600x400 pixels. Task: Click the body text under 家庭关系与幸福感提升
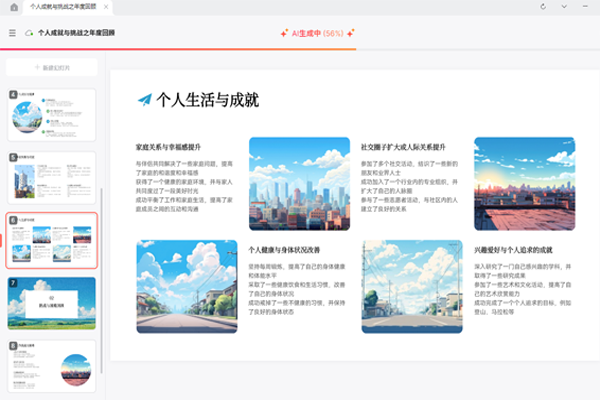pos(184,186)
